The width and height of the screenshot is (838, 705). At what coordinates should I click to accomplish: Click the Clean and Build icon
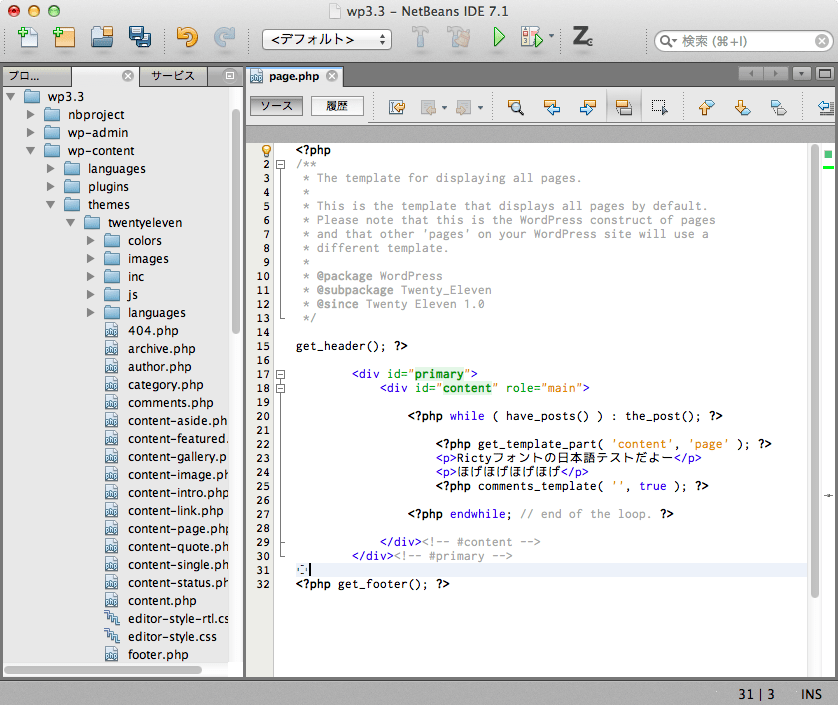point(459,37)
